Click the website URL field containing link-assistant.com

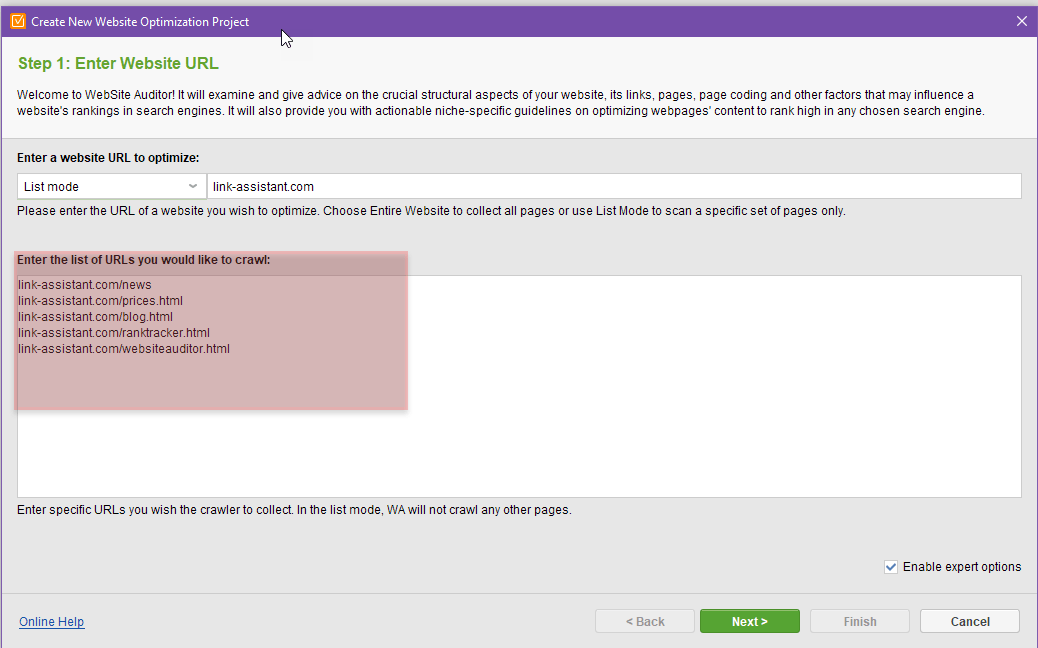pos(614,187)
